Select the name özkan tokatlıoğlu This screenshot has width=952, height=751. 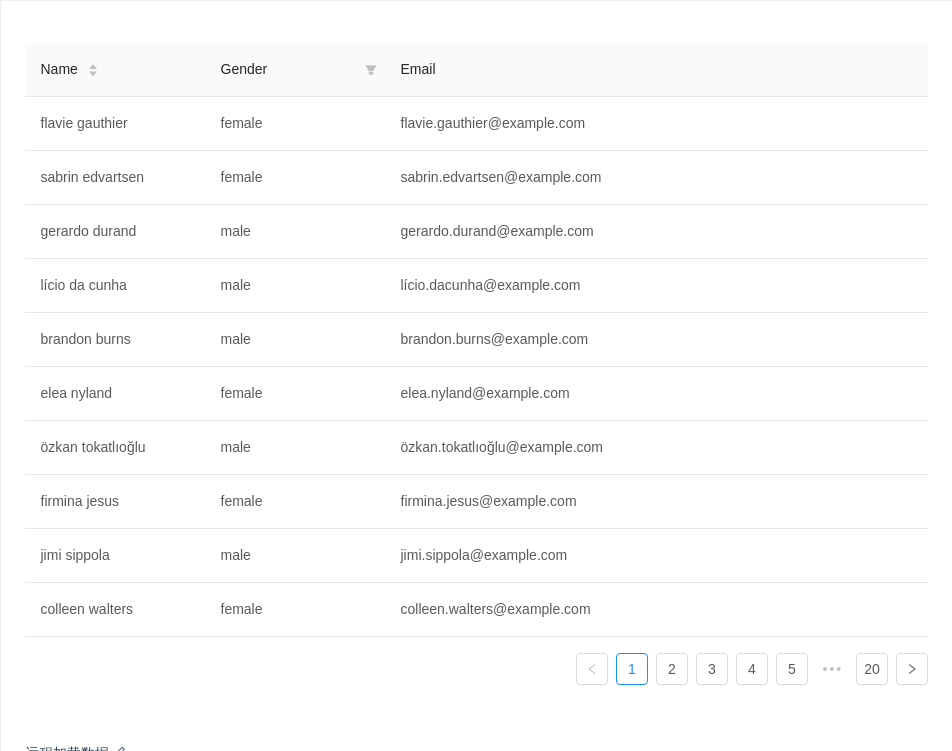pos(93,447)
